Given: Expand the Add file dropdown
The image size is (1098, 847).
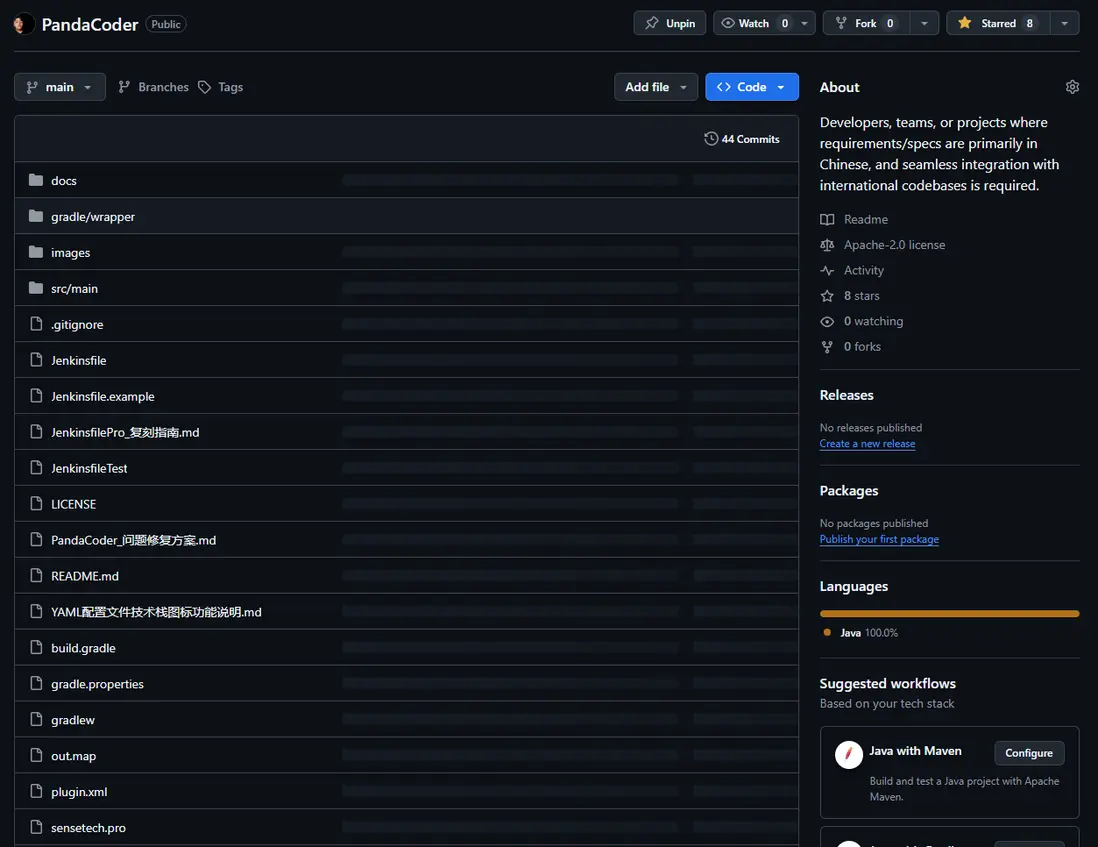Looking at the screenshot, I should pos(656,87).
